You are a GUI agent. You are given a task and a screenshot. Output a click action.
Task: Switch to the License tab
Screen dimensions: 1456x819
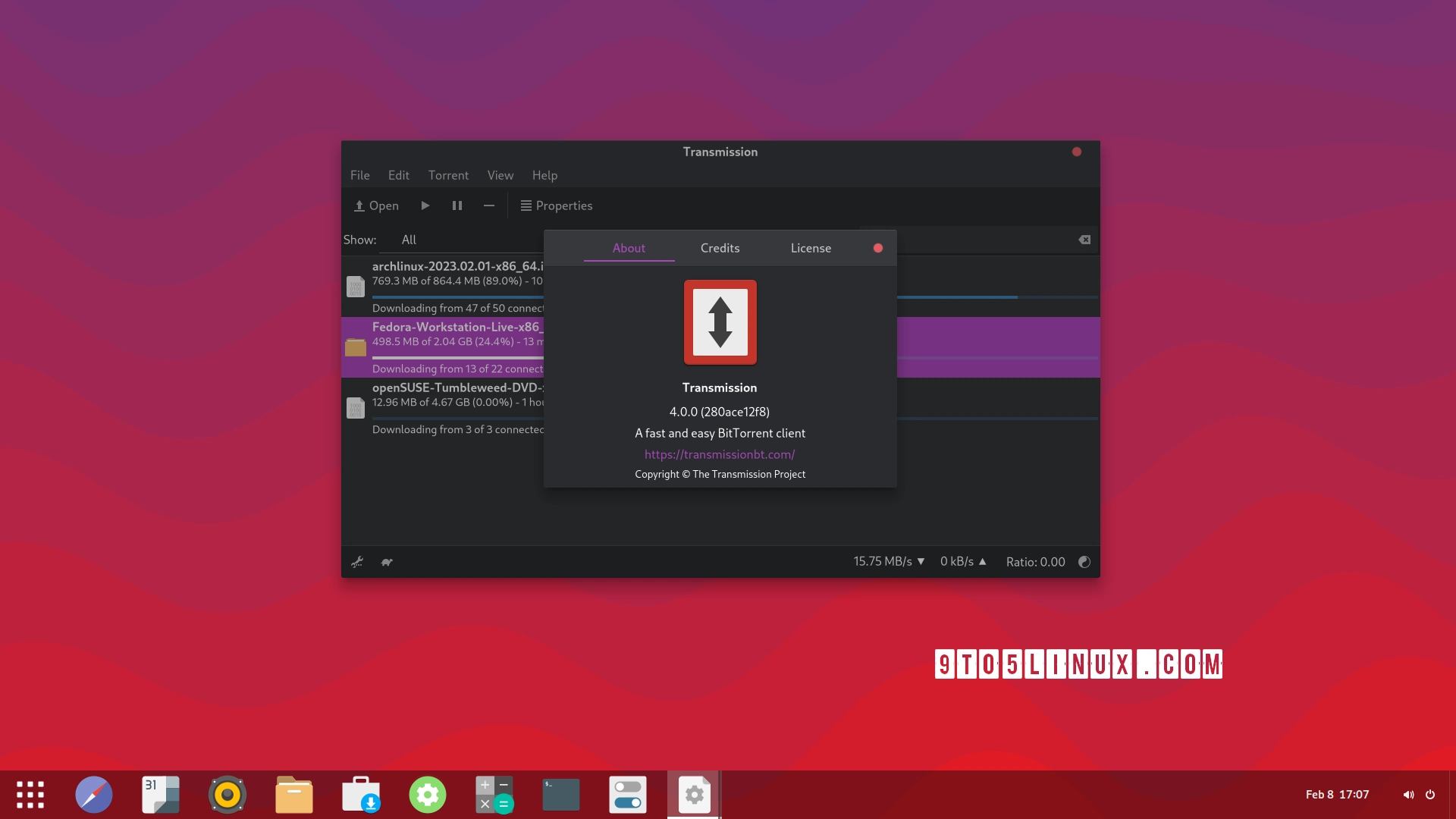[x=811, y=248]
